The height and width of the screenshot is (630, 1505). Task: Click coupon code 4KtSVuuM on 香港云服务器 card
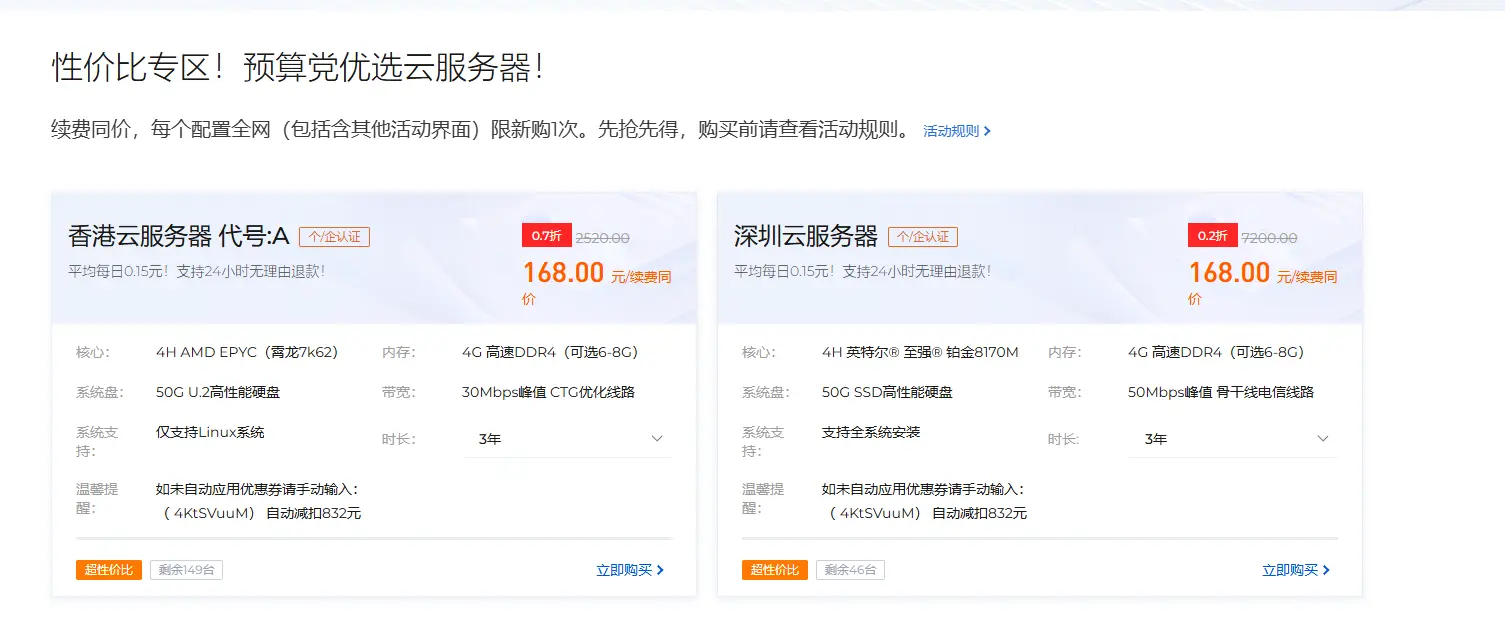click(x=208, y=513)
